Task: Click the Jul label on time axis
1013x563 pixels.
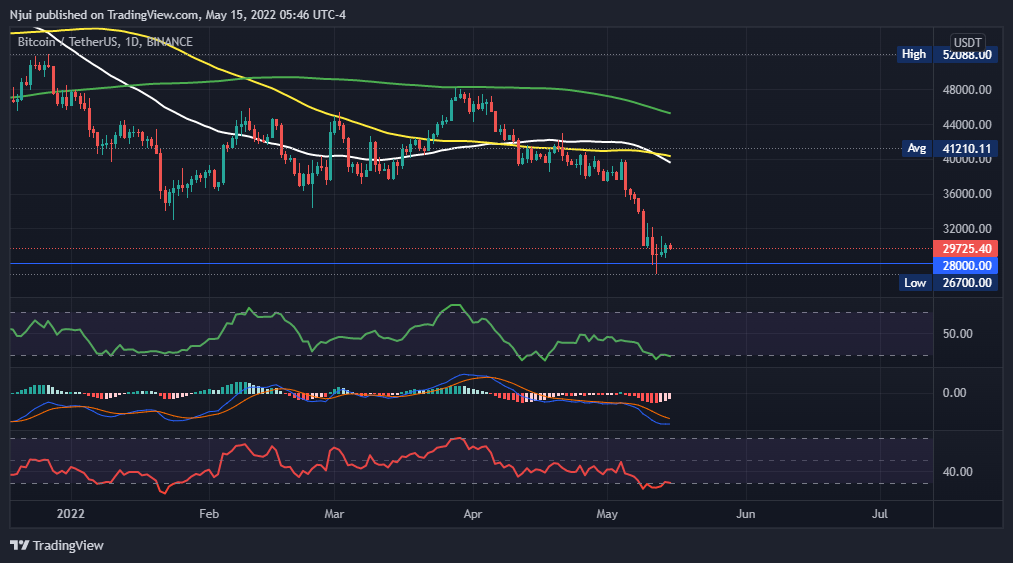Action: 880,514
